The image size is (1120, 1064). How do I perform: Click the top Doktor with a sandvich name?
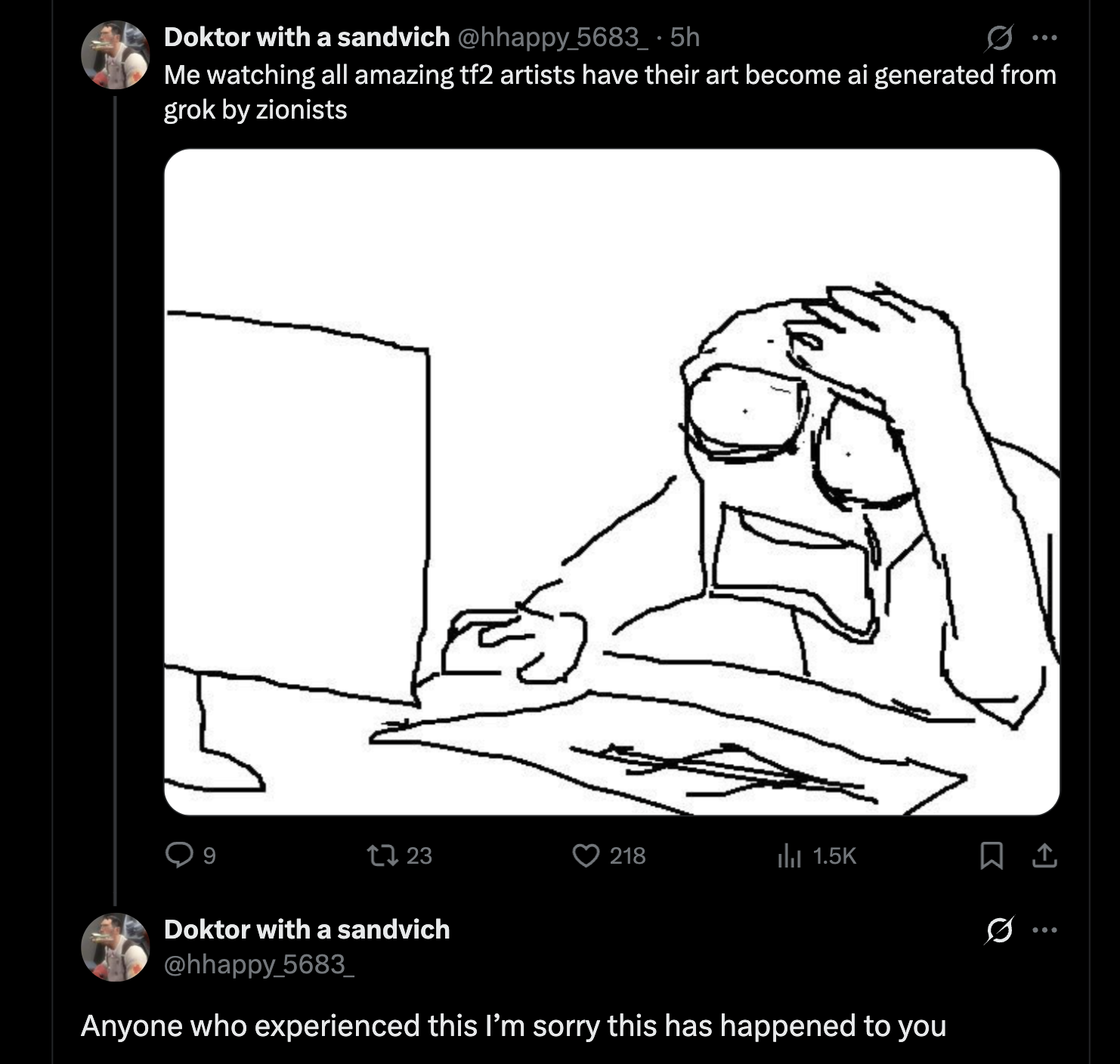(x=307, y=37)
